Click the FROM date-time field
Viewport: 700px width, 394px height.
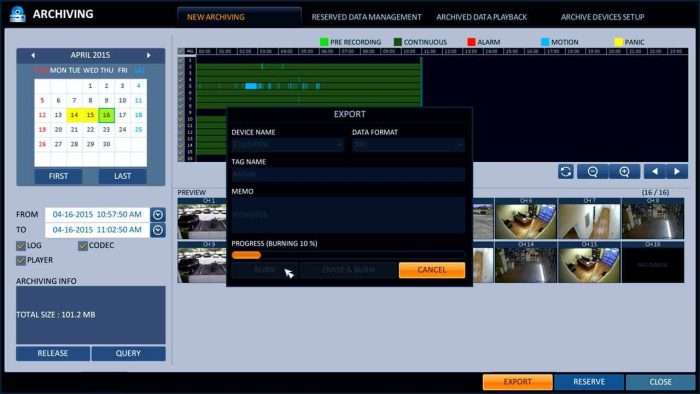(x=97, y=215)
